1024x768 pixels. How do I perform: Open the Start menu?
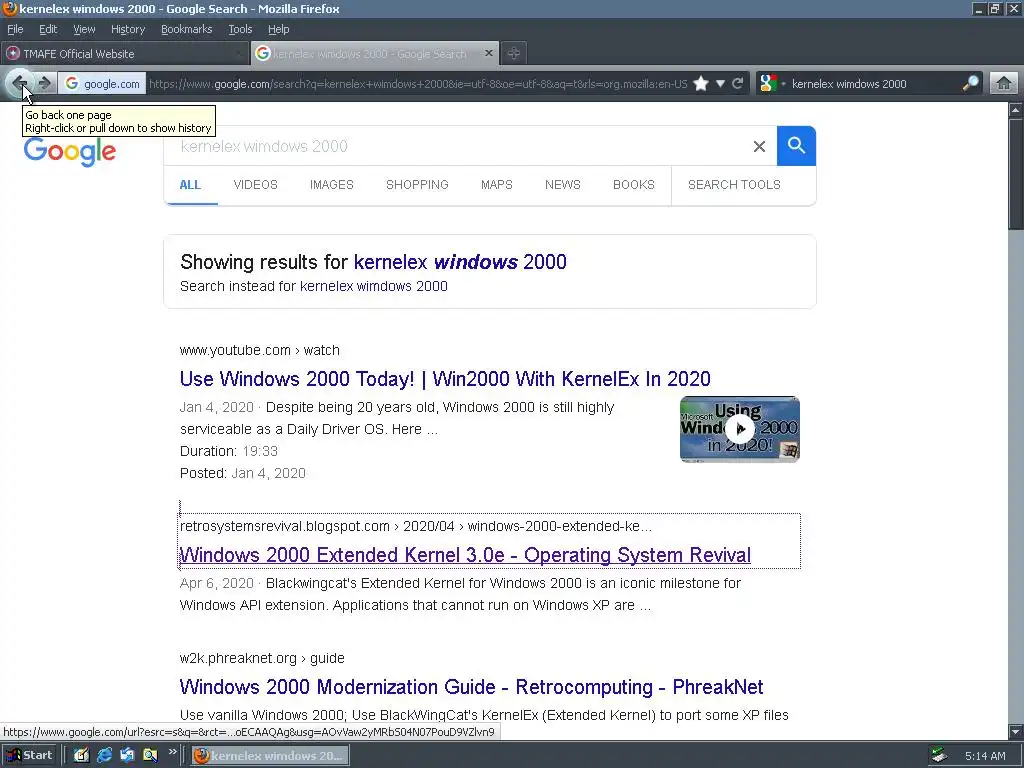(x=29, y=756)
